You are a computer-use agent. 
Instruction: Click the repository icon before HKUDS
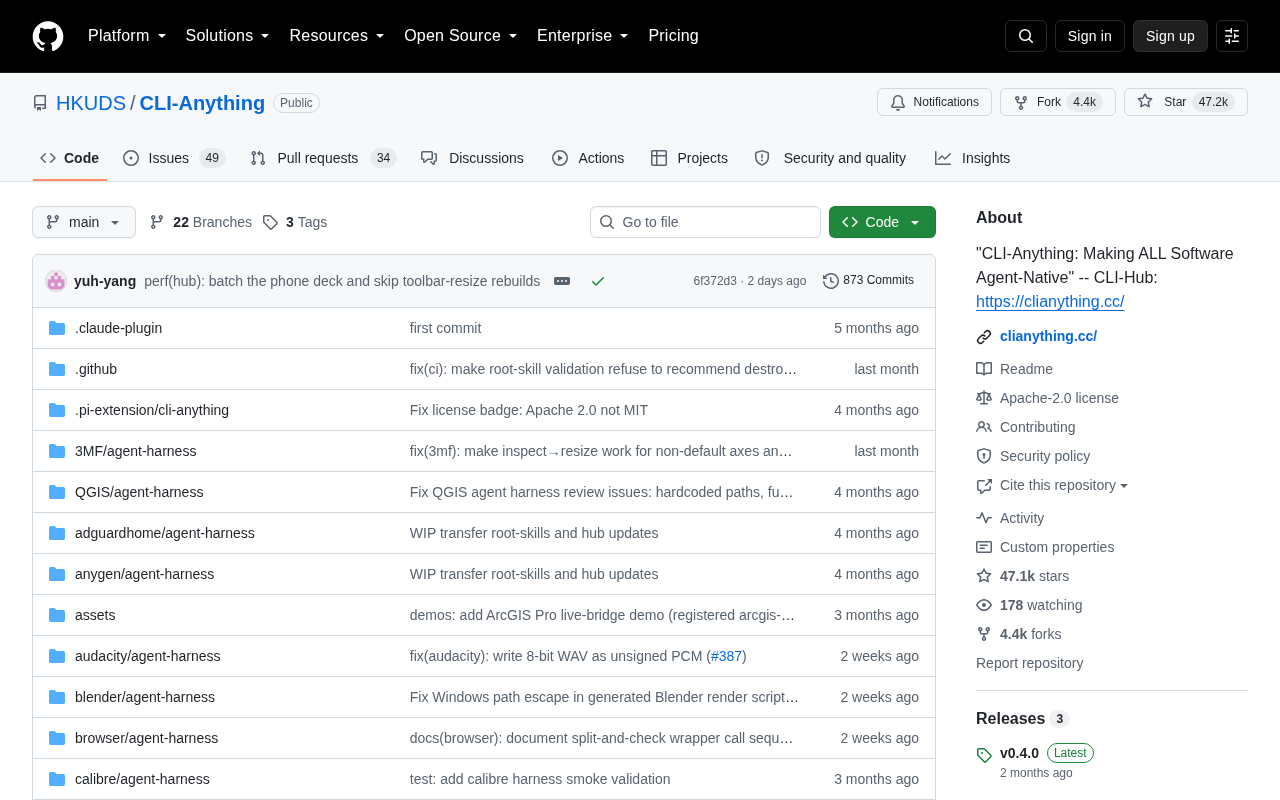pos(40,103)
